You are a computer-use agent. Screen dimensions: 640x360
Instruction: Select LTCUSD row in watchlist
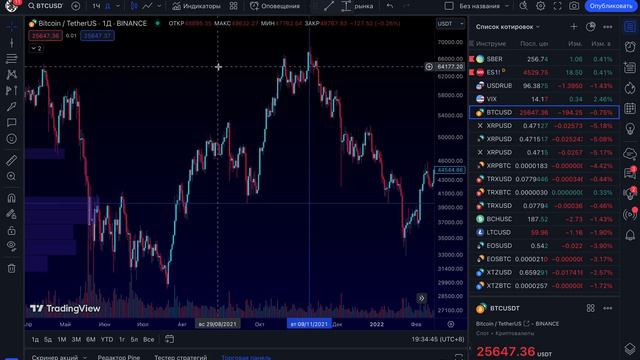tap(544, 232)
